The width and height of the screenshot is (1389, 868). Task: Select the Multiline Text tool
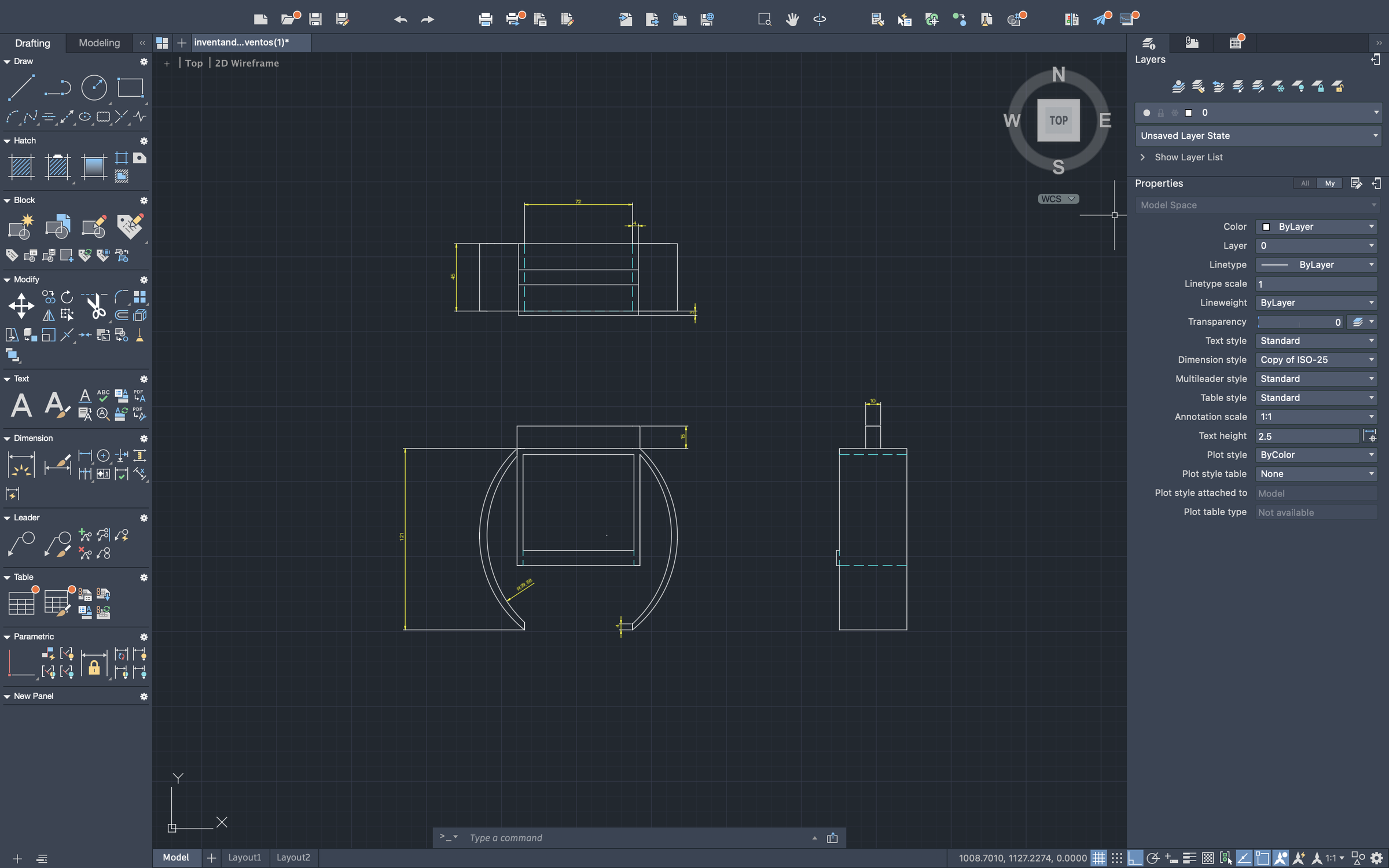pos(21,404)
